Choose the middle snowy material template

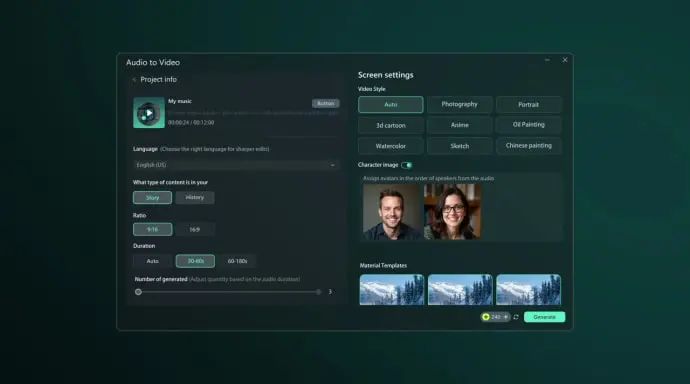(x=460, y=290)
